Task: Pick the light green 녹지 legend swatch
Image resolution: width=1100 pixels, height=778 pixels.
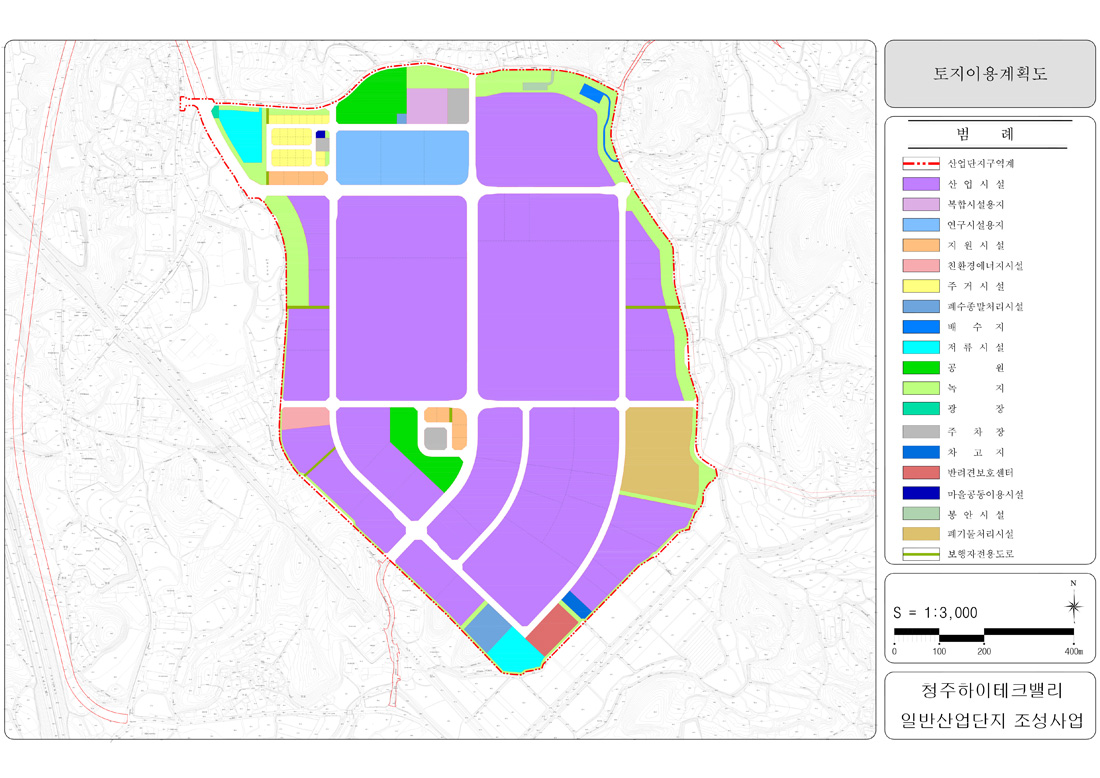Action: 920,388
